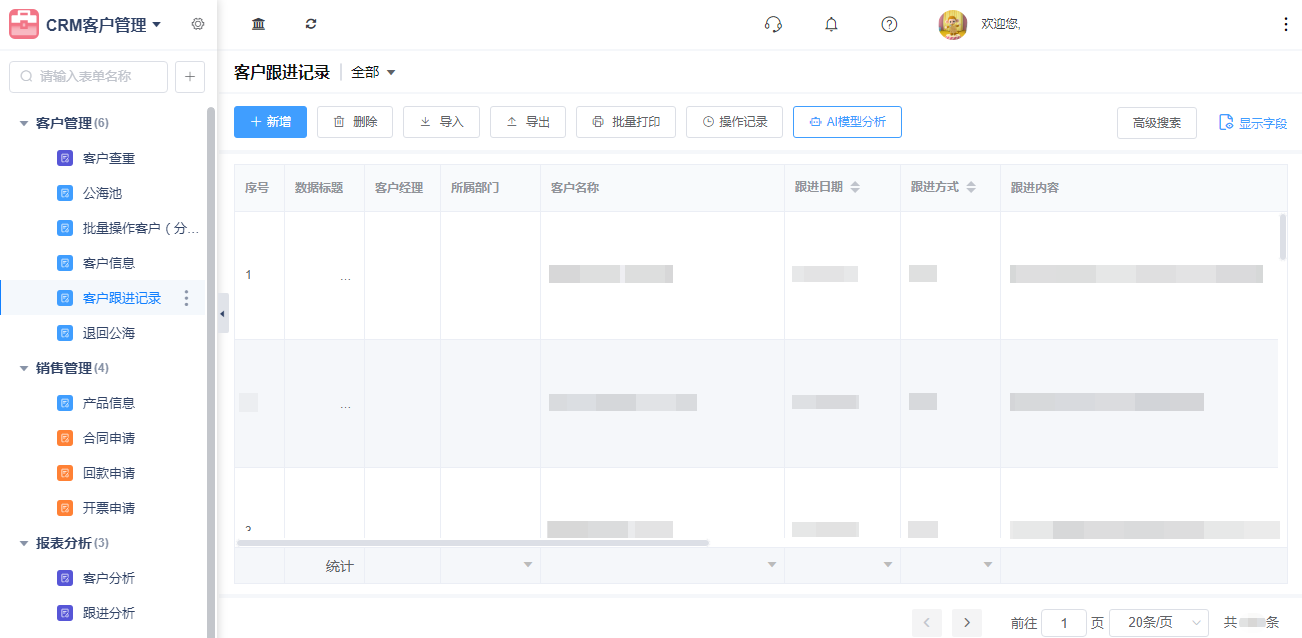Click the 合同申请 orange form icon
Screen dimensions: 1302x638
click(65, 438)
